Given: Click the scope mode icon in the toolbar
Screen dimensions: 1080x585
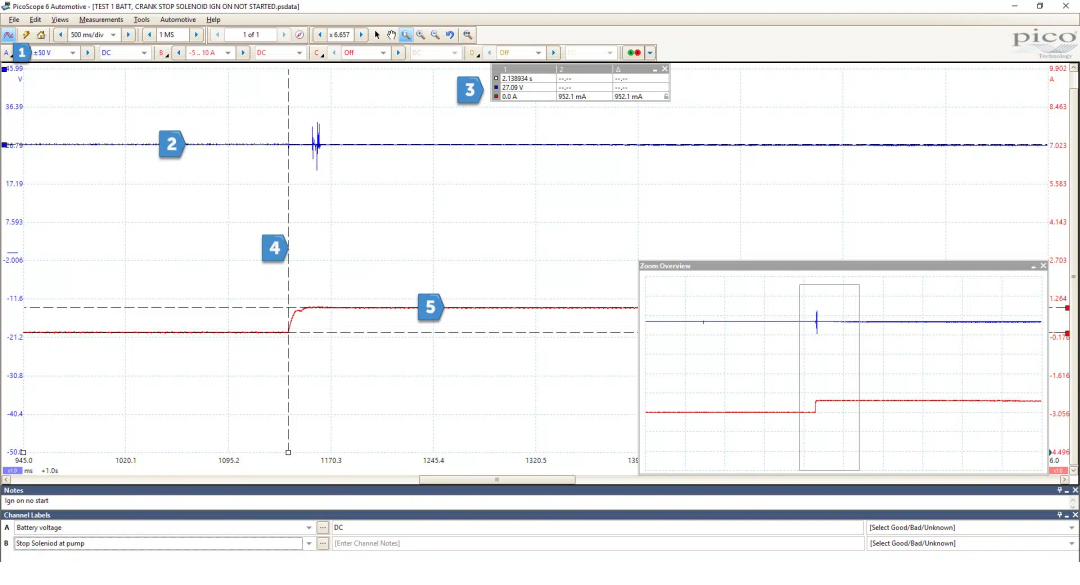Looking at the screenshot, I should click(x=8, y=34).
